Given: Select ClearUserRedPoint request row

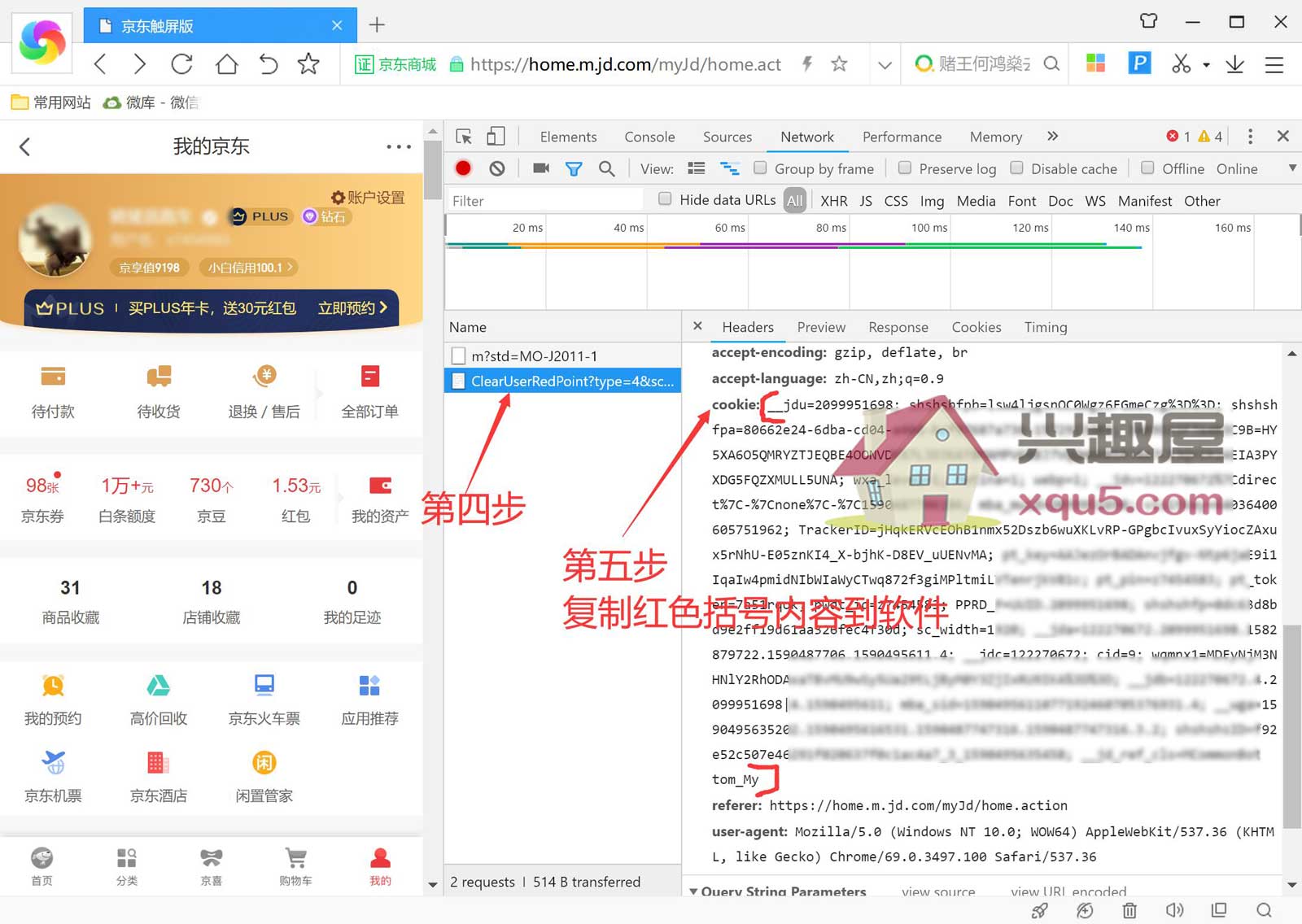Looking at the screenshot, I should pos(563,381).
